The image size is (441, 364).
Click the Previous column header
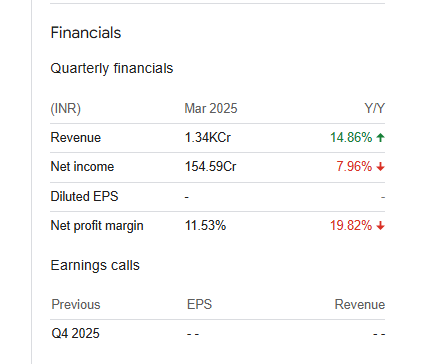76,304
